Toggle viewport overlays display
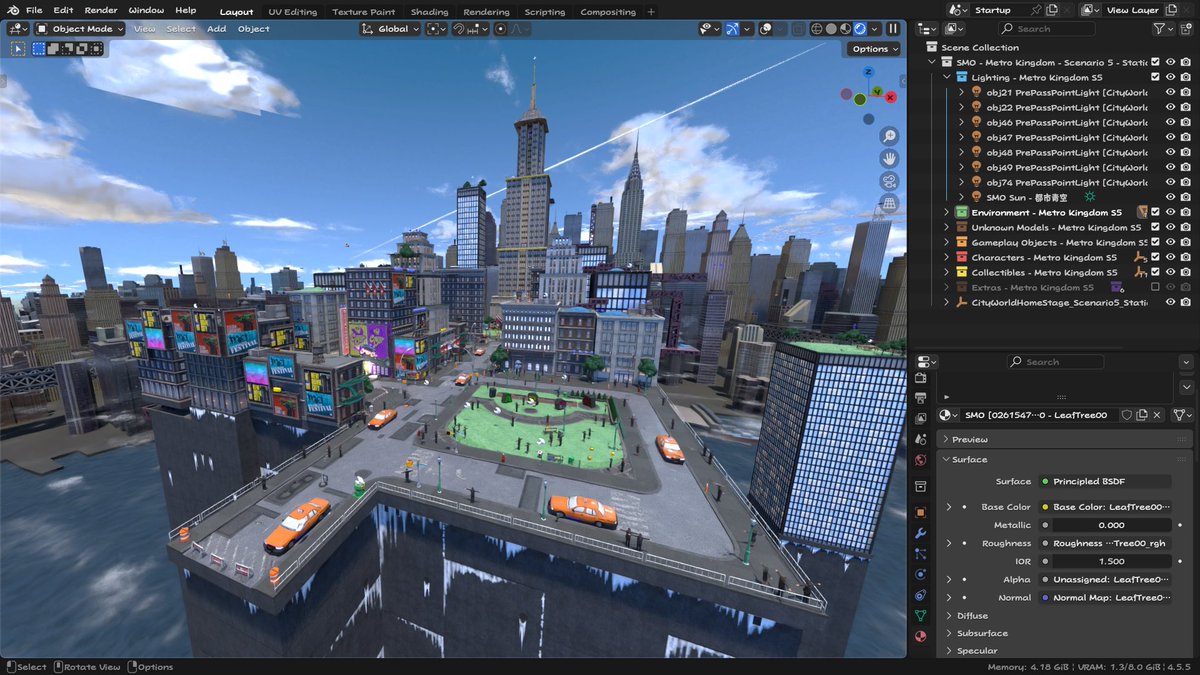Viewport: 1200px width, 675px height. pyautogui.click(x=766, y=29)
